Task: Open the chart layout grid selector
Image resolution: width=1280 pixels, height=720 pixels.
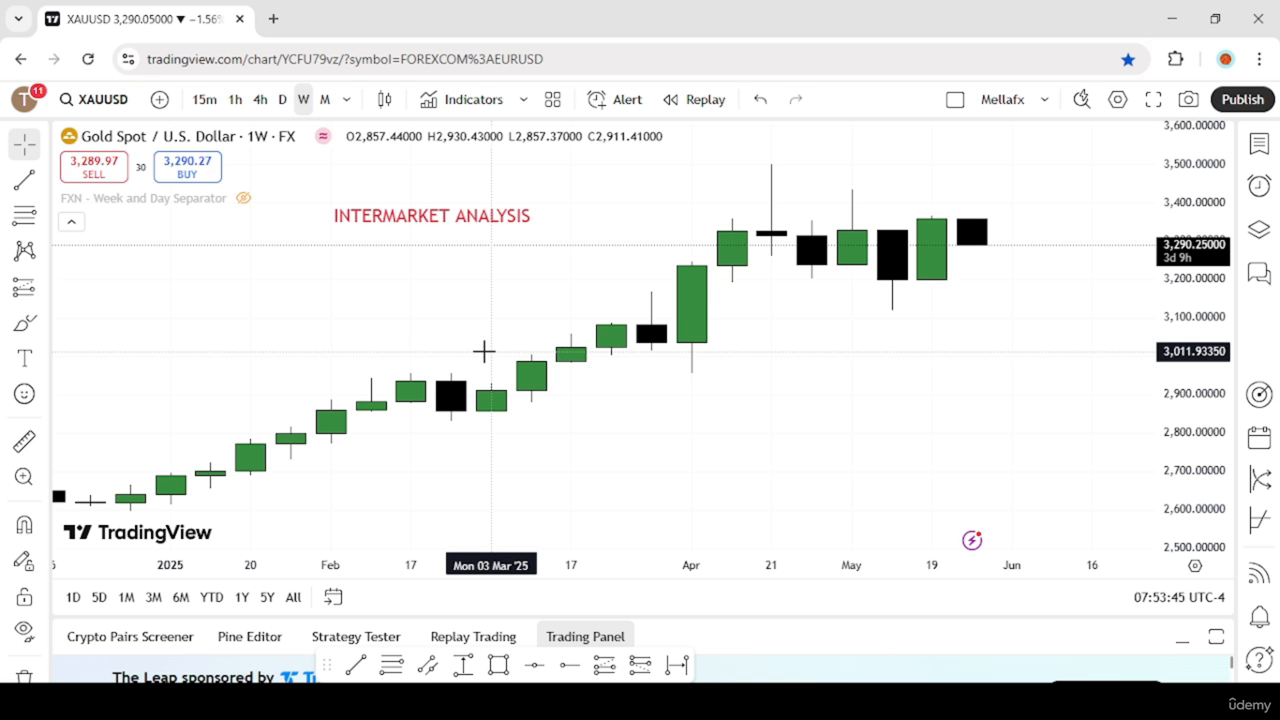Action: click(552, 99)
